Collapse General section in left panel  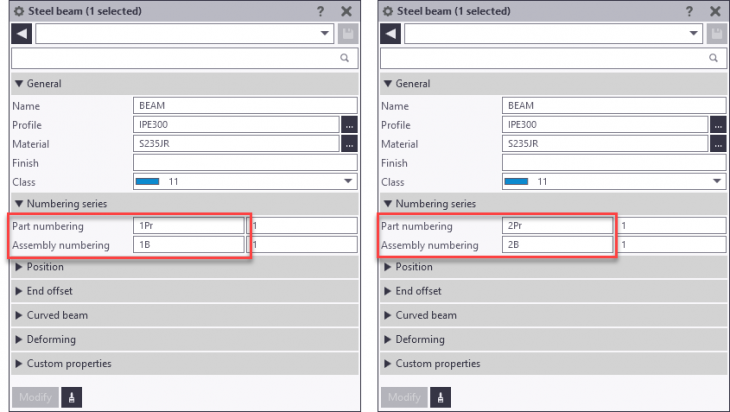point(185,84)
